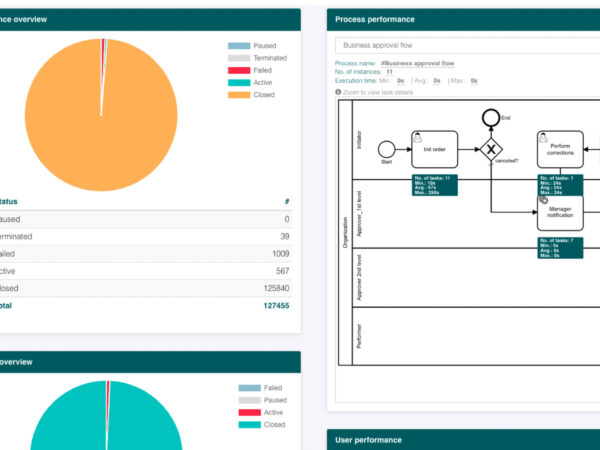This screenshot has height=450, width=600.
Task: Click the stats tooltip under Perform corrections
Action: [x=560, y=185]
